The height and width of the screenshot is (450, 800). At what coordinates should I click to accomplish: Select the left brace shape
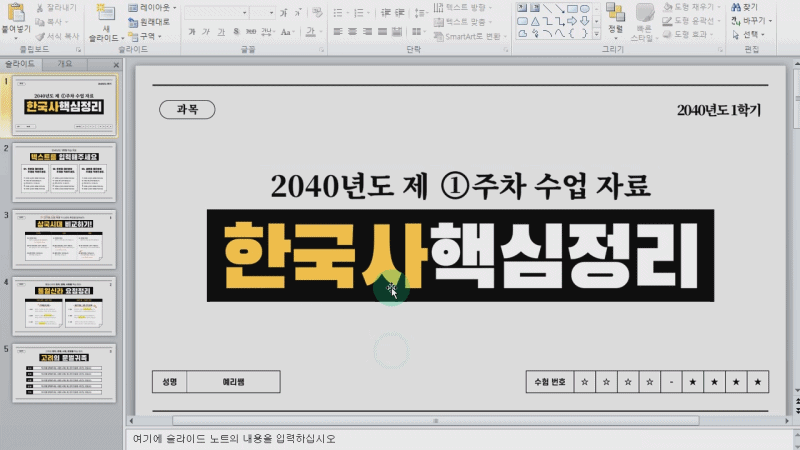(x=572, y=34)
